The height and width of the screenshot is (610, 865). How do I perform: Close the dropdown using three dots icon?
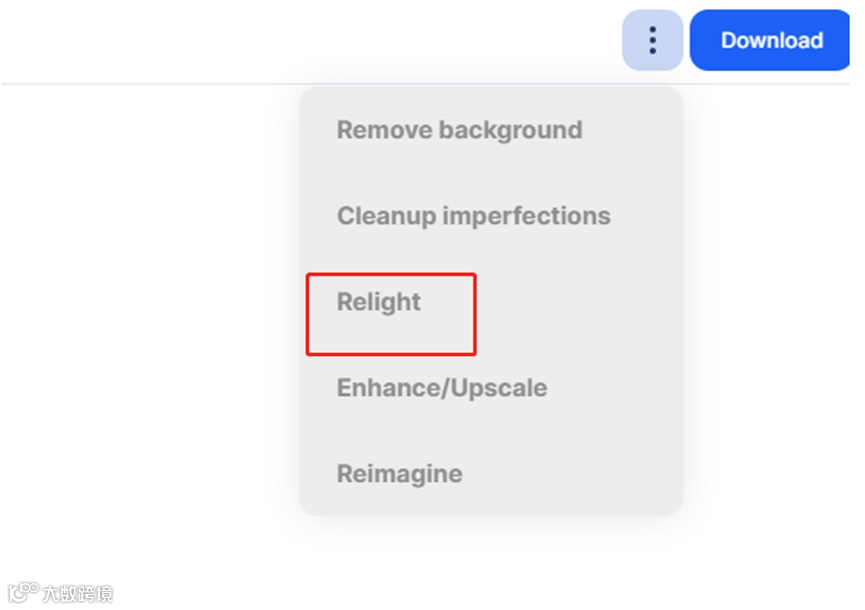pyautogui.click(x=652, y=41)
